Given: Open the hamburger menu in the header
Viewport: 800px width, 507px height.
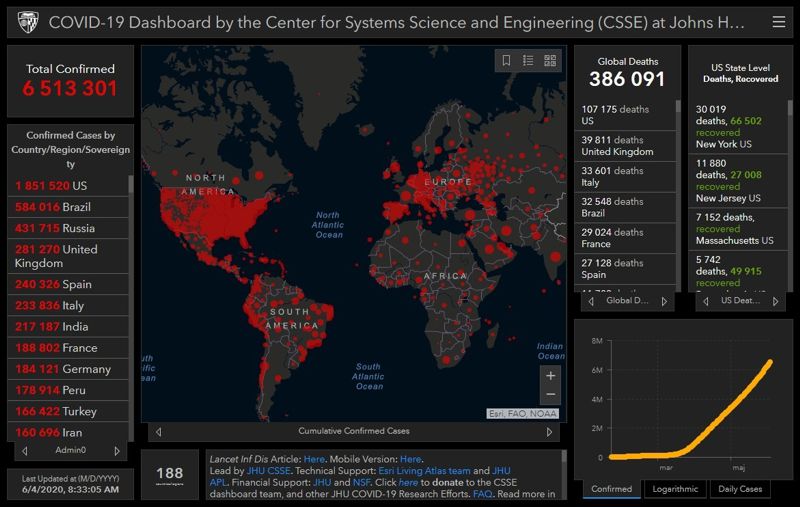Looking at the screenshot, I should [779, 22].
